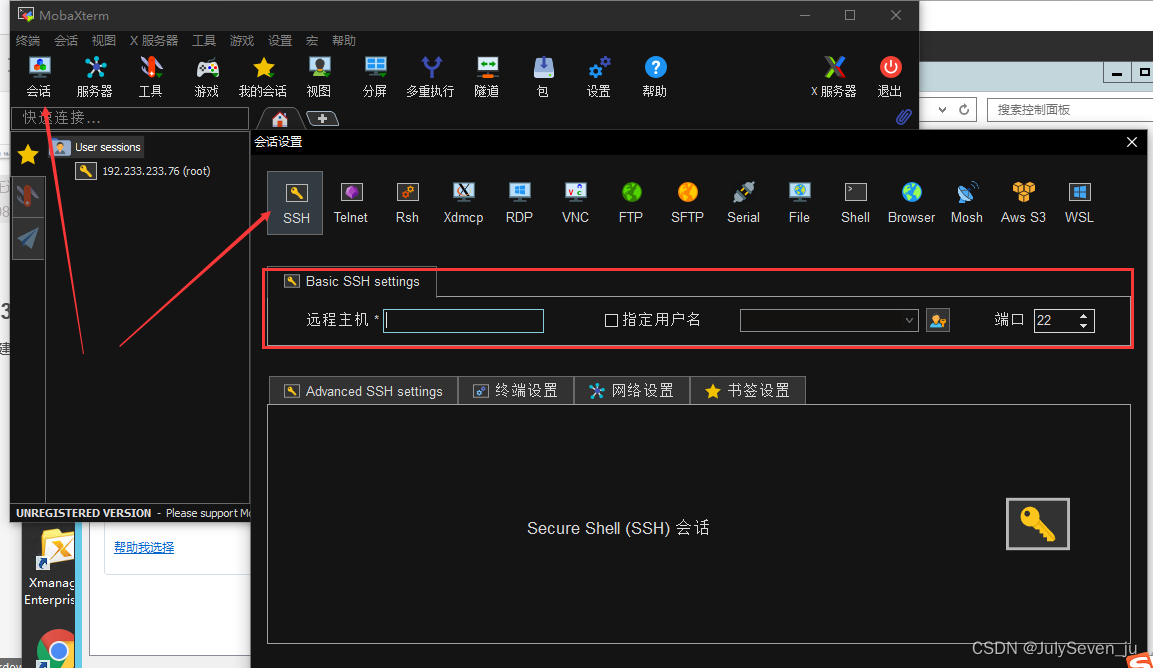Open the 工具 (Tools) toolbar icon

click(x=151, y=77)
